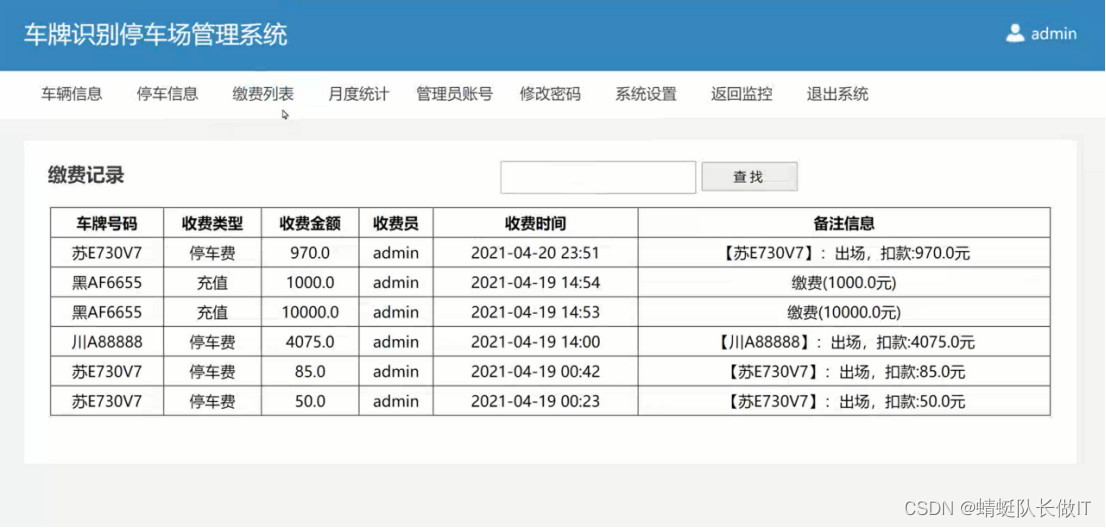Click admin cashier in the 4075.0 row
1106x528 pixels.
click(x=396, y=342)
